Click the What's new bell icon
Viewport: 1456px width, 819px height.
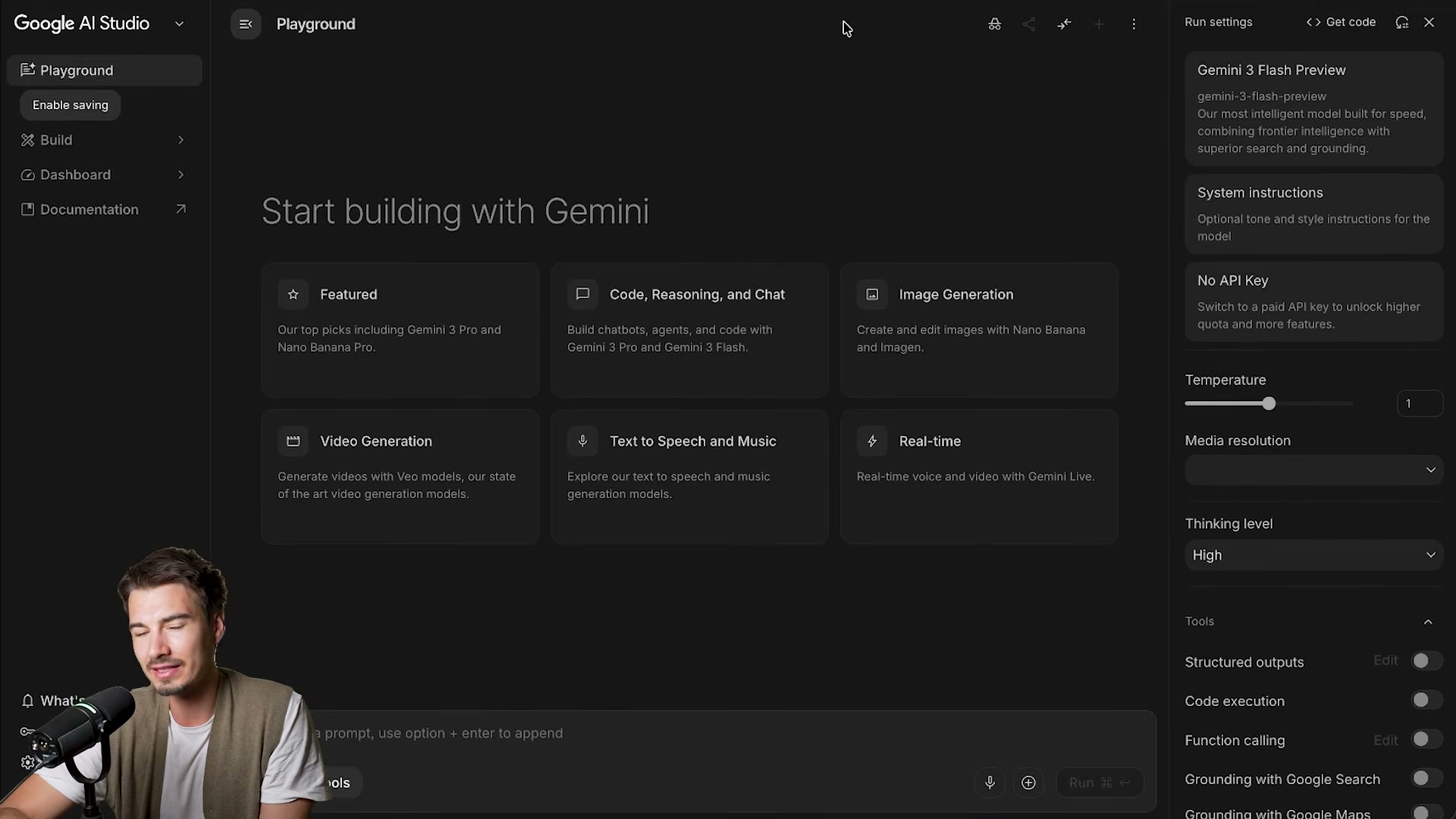28,701
